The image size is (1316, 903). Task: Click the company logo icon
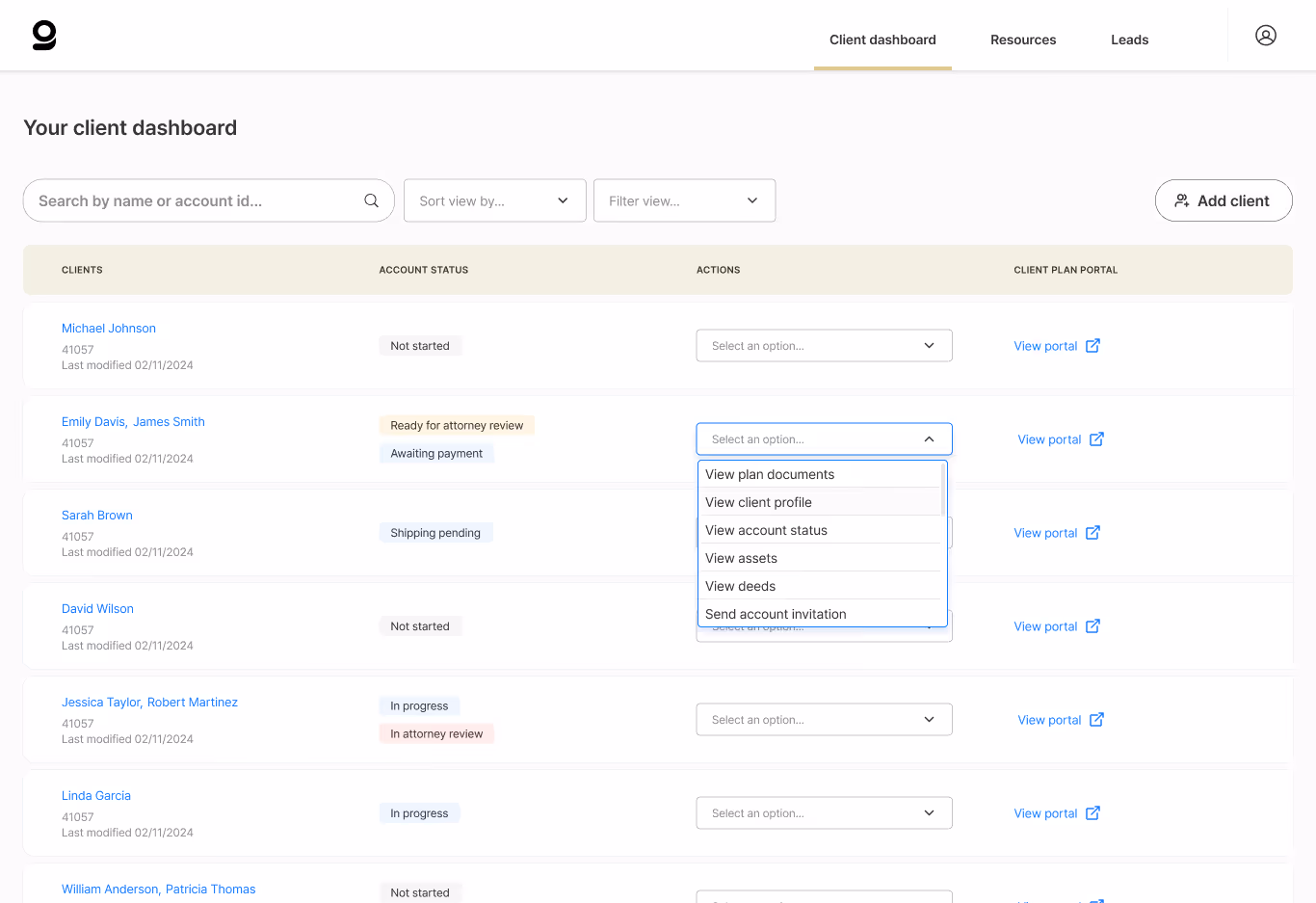click(44, 36)
